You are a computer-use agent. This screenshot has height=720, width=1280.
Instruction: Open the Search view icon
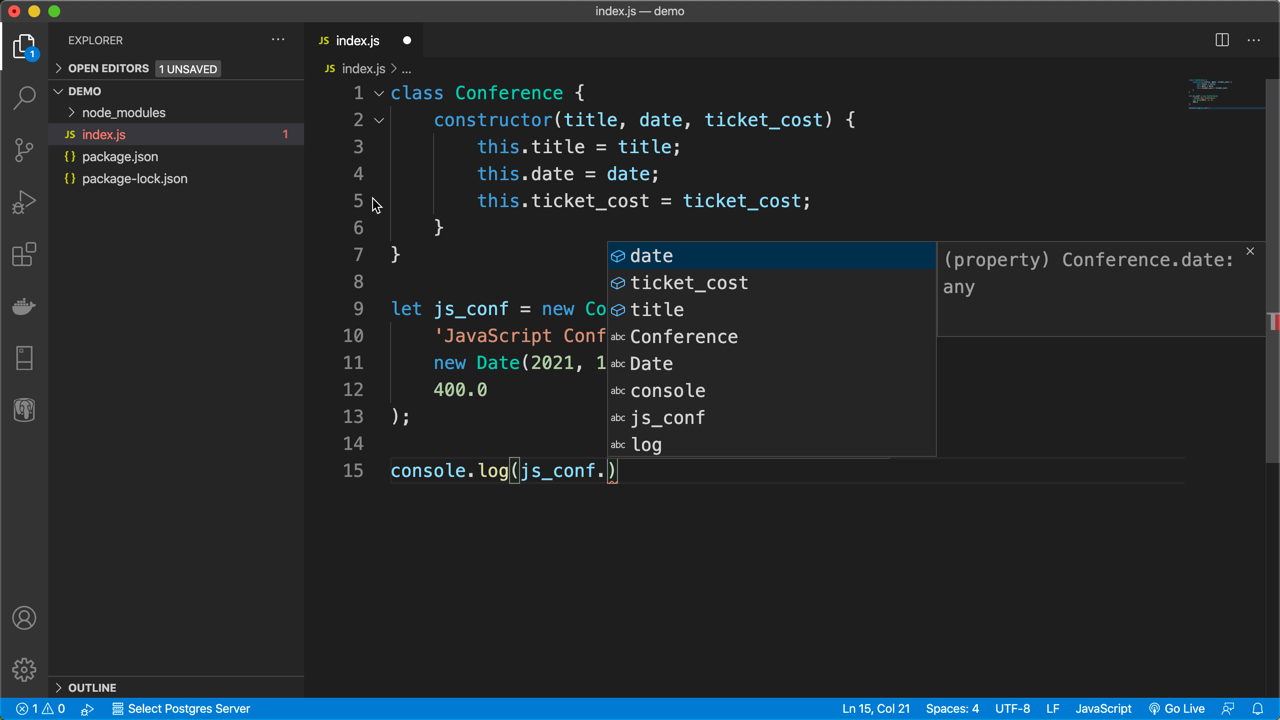(24, 98)
